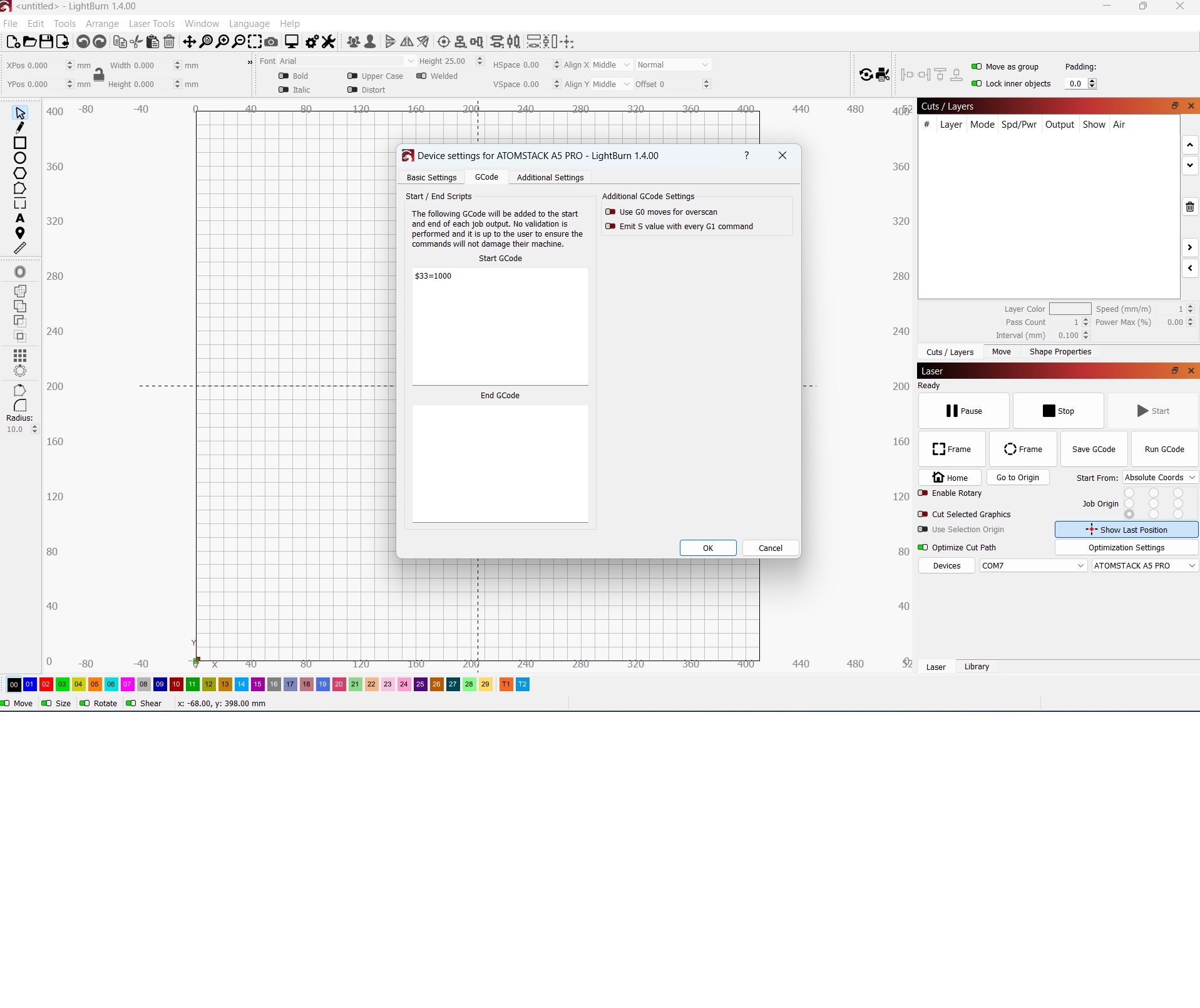Open the Arrange menu
Screen dimensions: 1200x1008
(102, 23)
